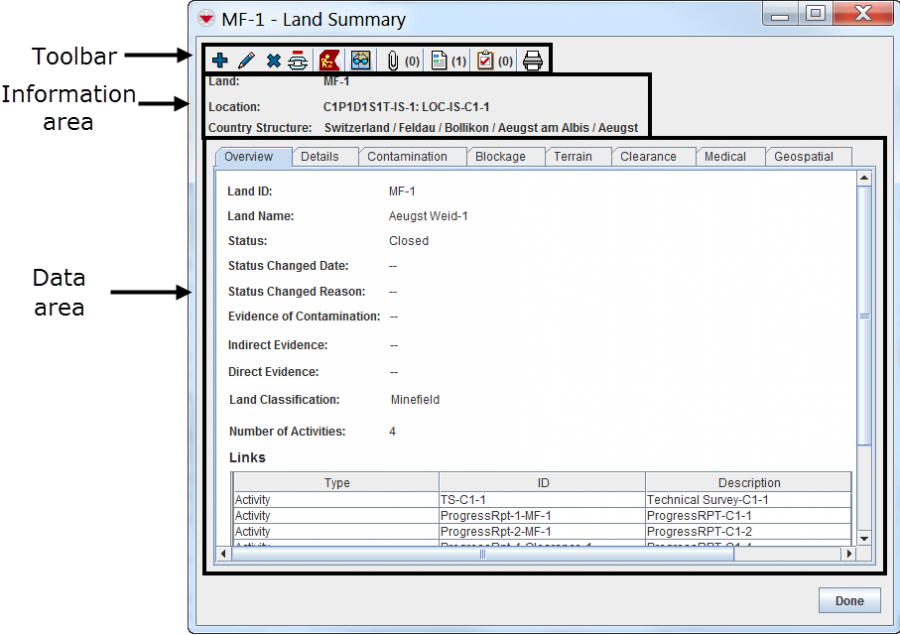900x635 pixels.
Task: Open attachments via the paperclip icon
Action: click(393, 61)
